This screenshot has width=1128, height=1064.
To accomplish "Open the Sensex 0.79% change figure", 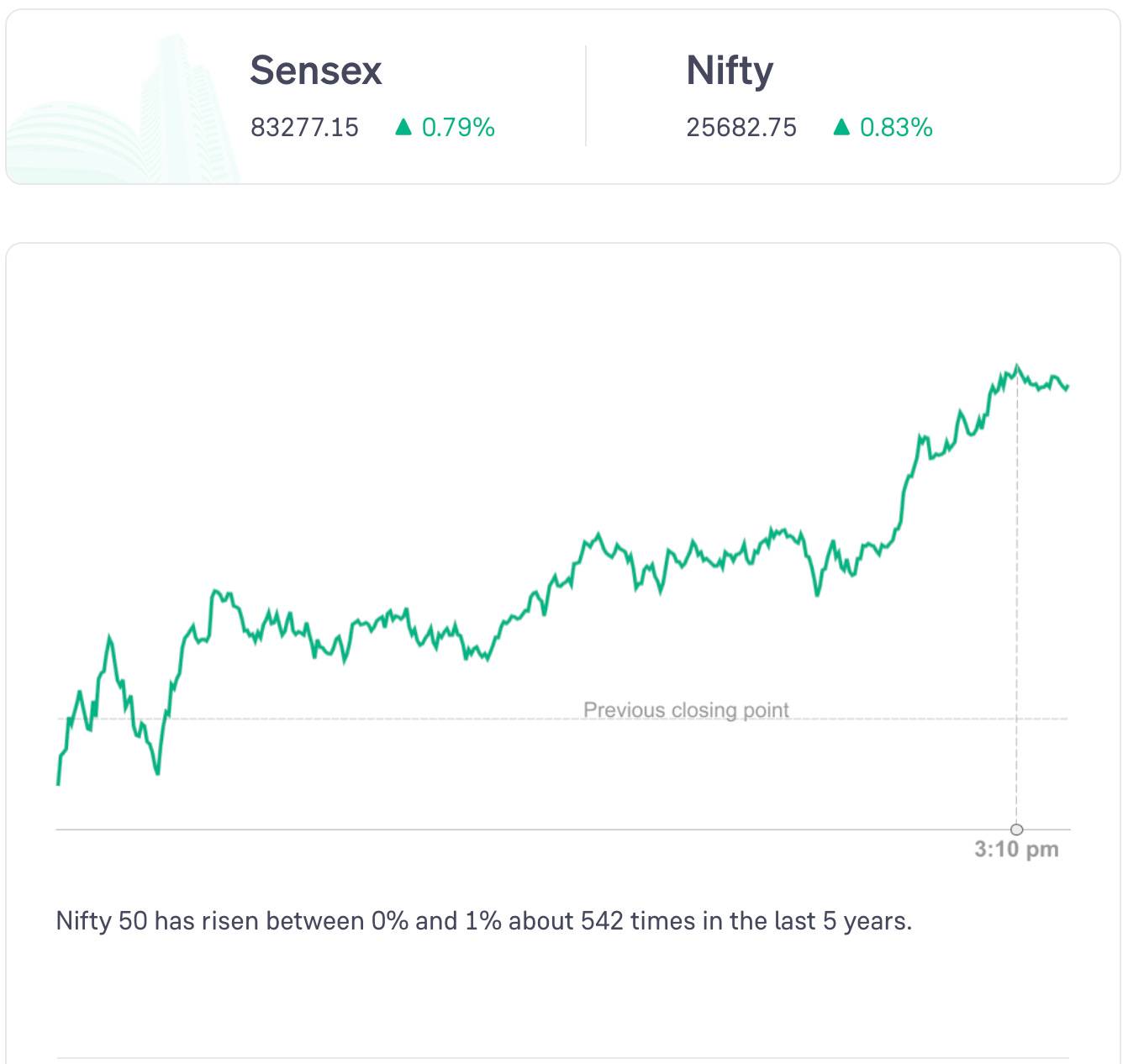I will coord(458,128).
